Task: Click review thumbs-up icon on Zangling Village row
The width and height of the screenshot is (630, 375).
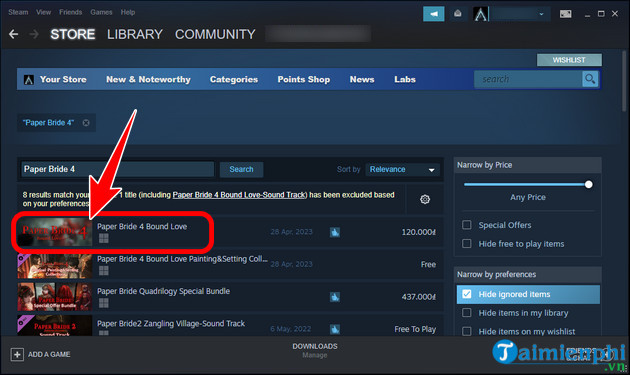Action: [335, 329]
